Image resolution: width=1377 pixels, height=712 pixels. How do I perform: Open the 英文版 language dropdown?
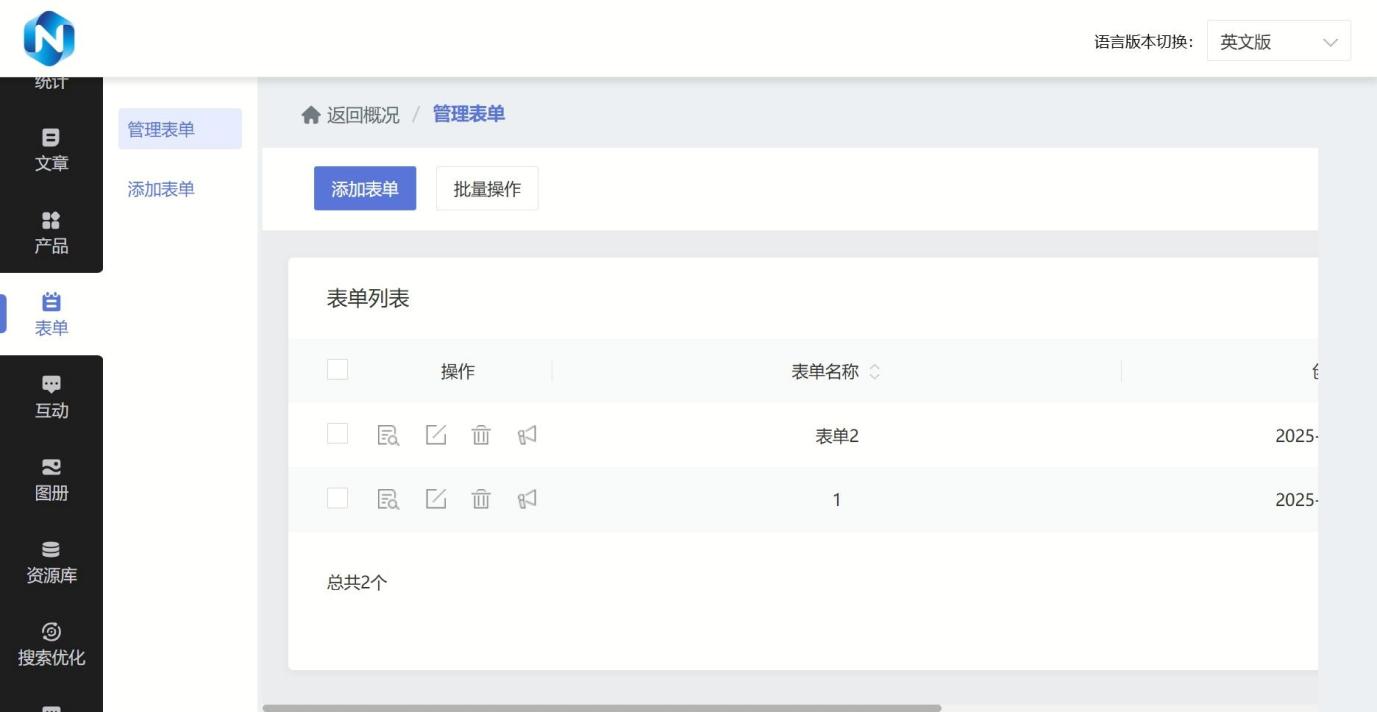point(1278,42)
